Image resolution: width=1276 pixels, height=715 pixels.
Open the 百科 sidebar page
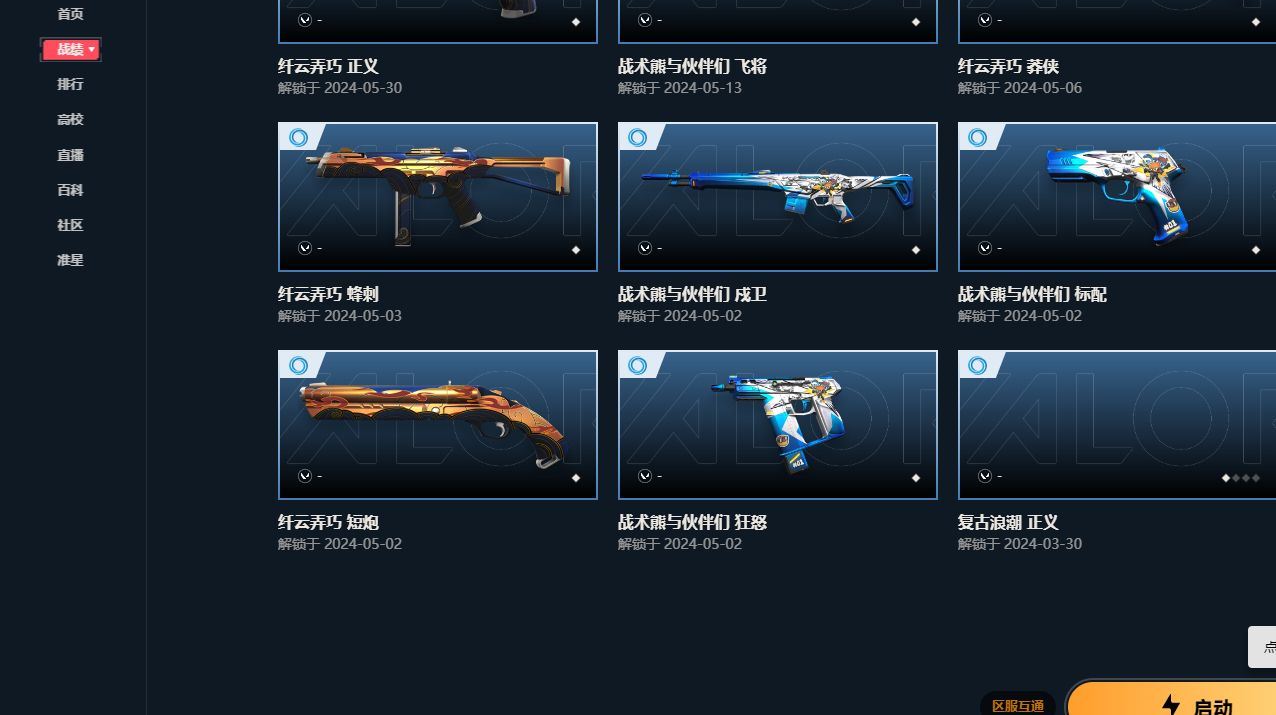tap(70, 190)
